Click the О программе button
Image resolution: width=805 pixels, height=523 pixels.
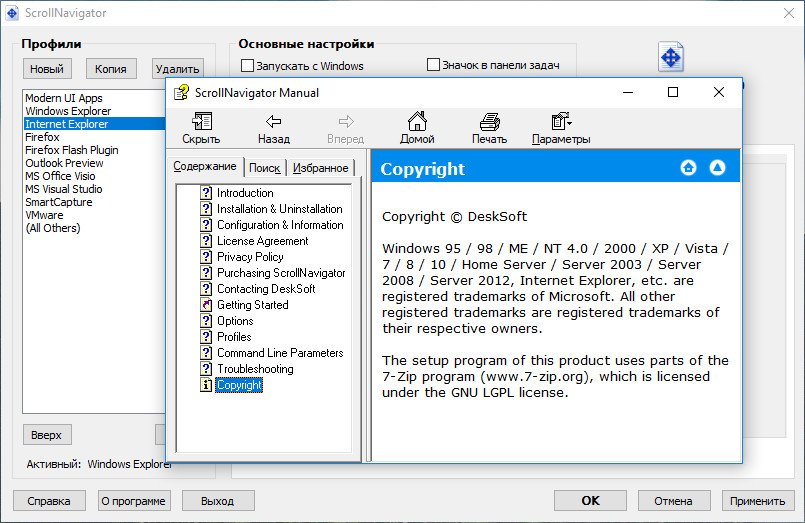point(133,501)
